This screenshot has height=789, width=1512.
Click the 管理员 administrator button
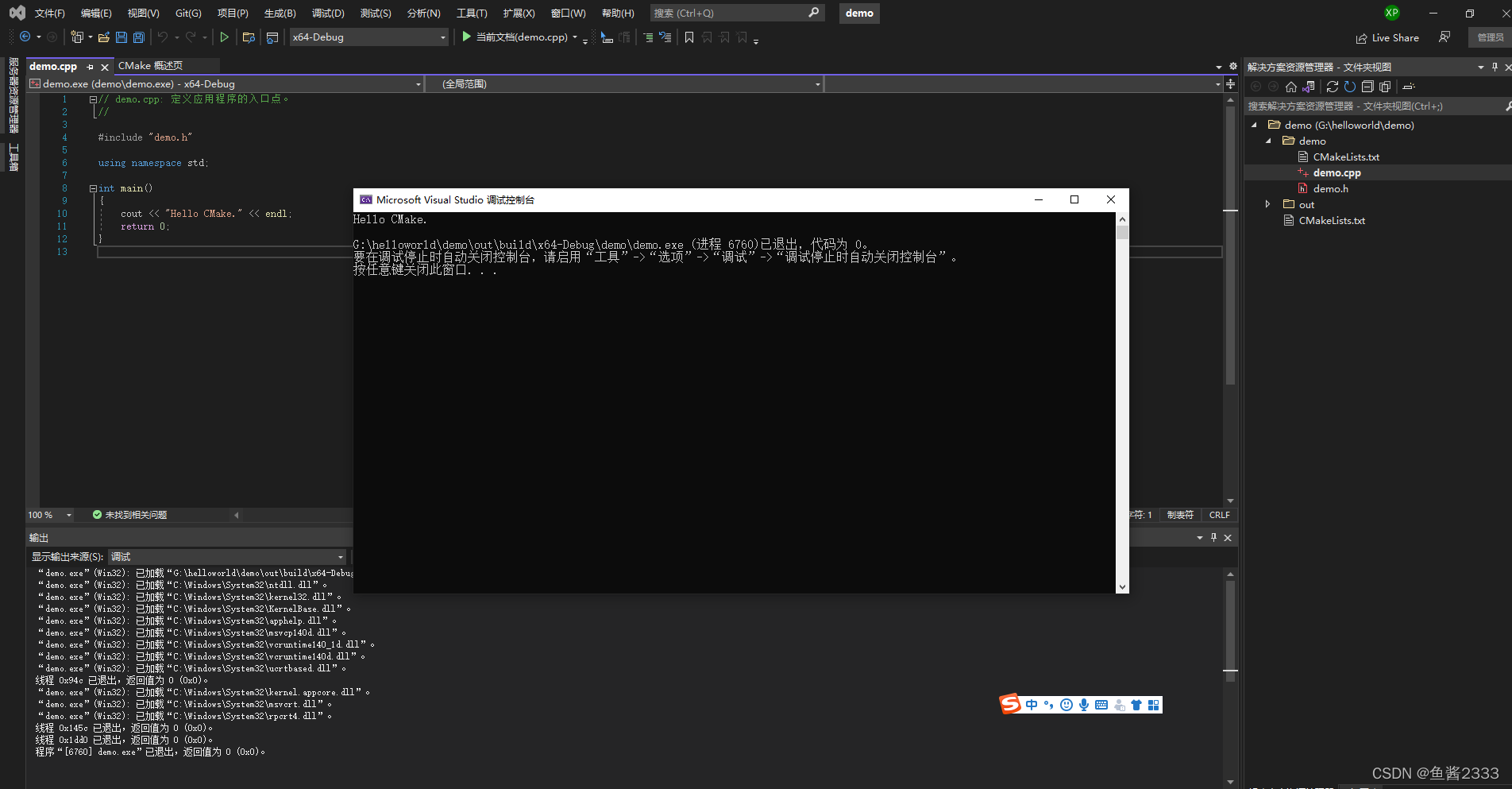[1490, 37]
